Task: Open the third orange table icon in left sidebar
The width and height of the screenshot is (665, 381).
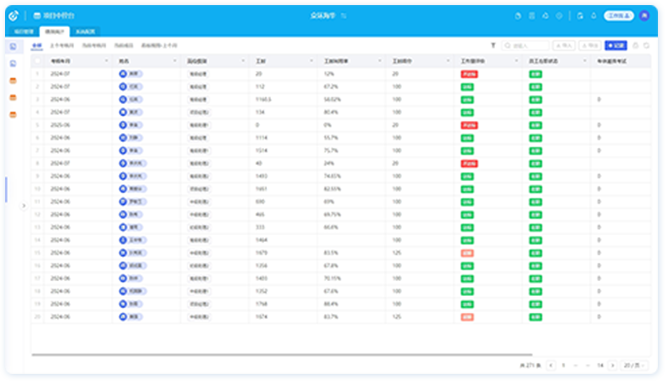Action: pos(13,115)
